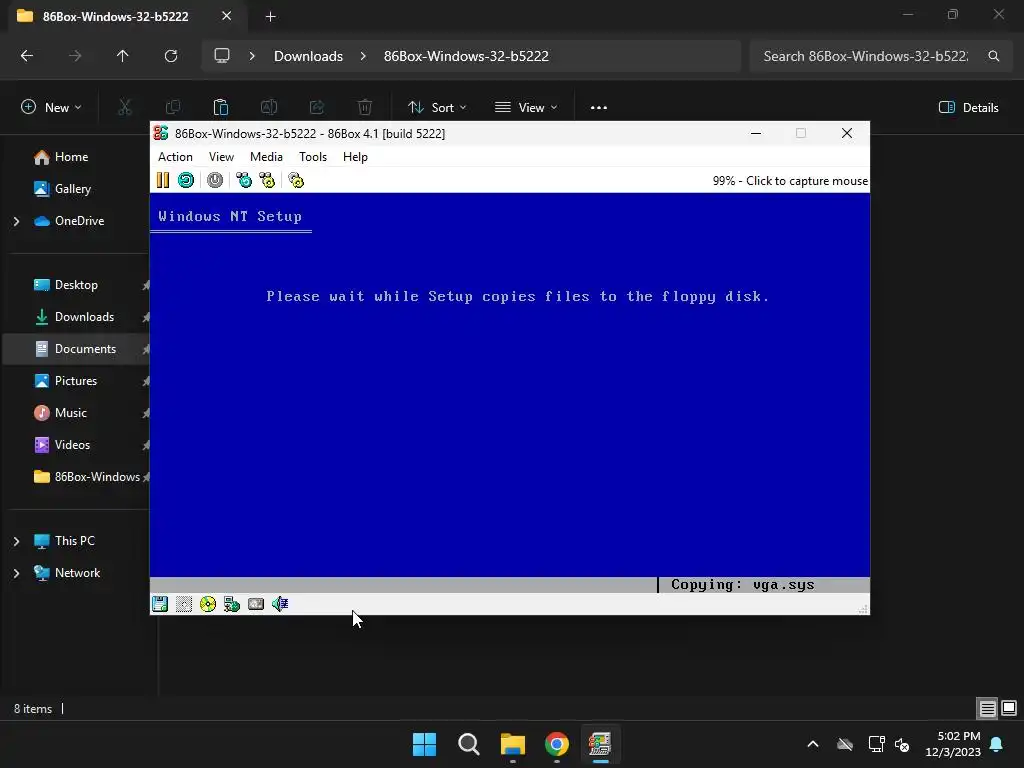Image resolution: width=1024 pixels, height=768 pixels.
Task: Expand the OneDrive tree node
Action: coord(16,221)
